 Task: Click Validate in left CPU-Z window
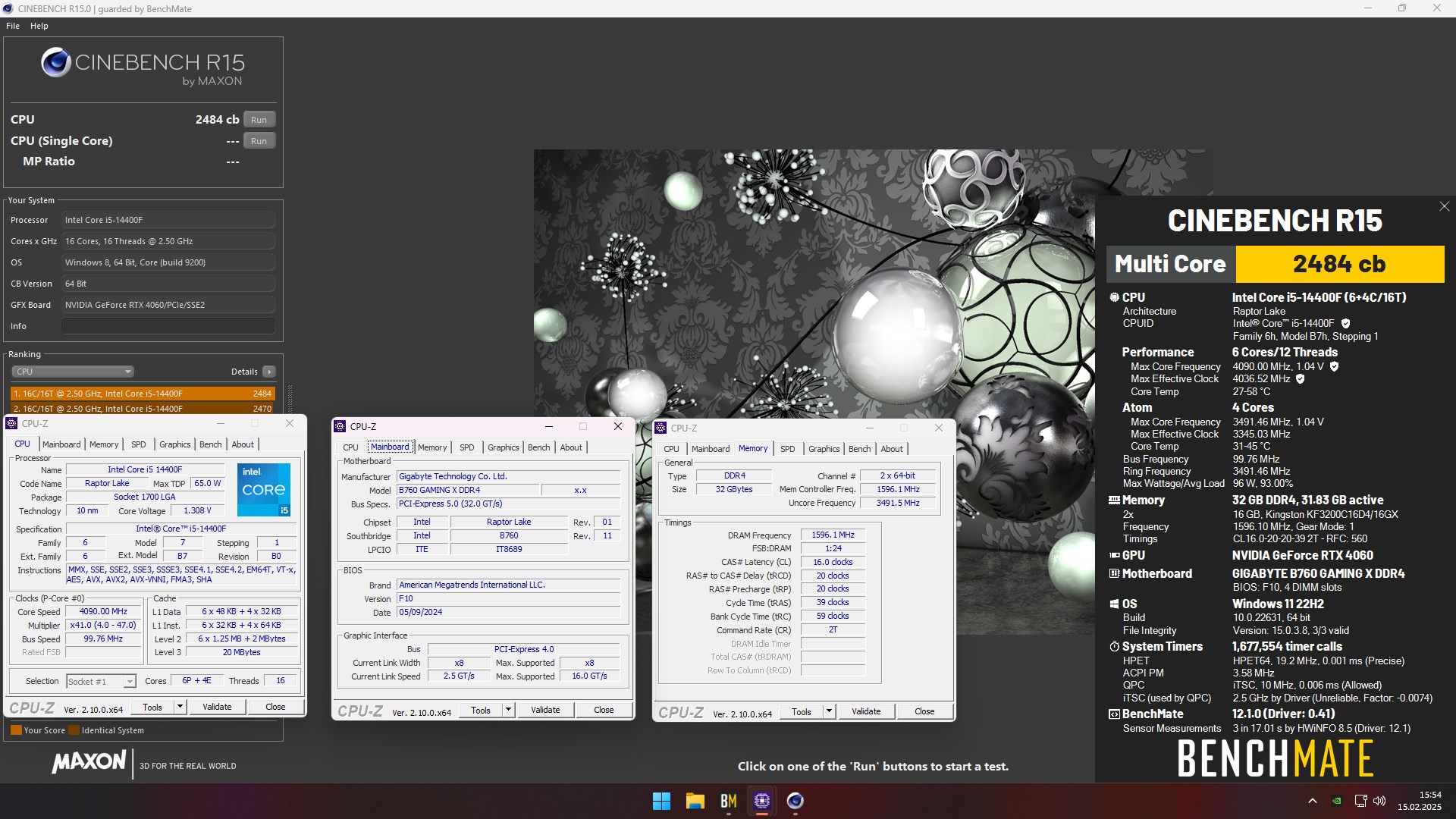coord(217,707)
